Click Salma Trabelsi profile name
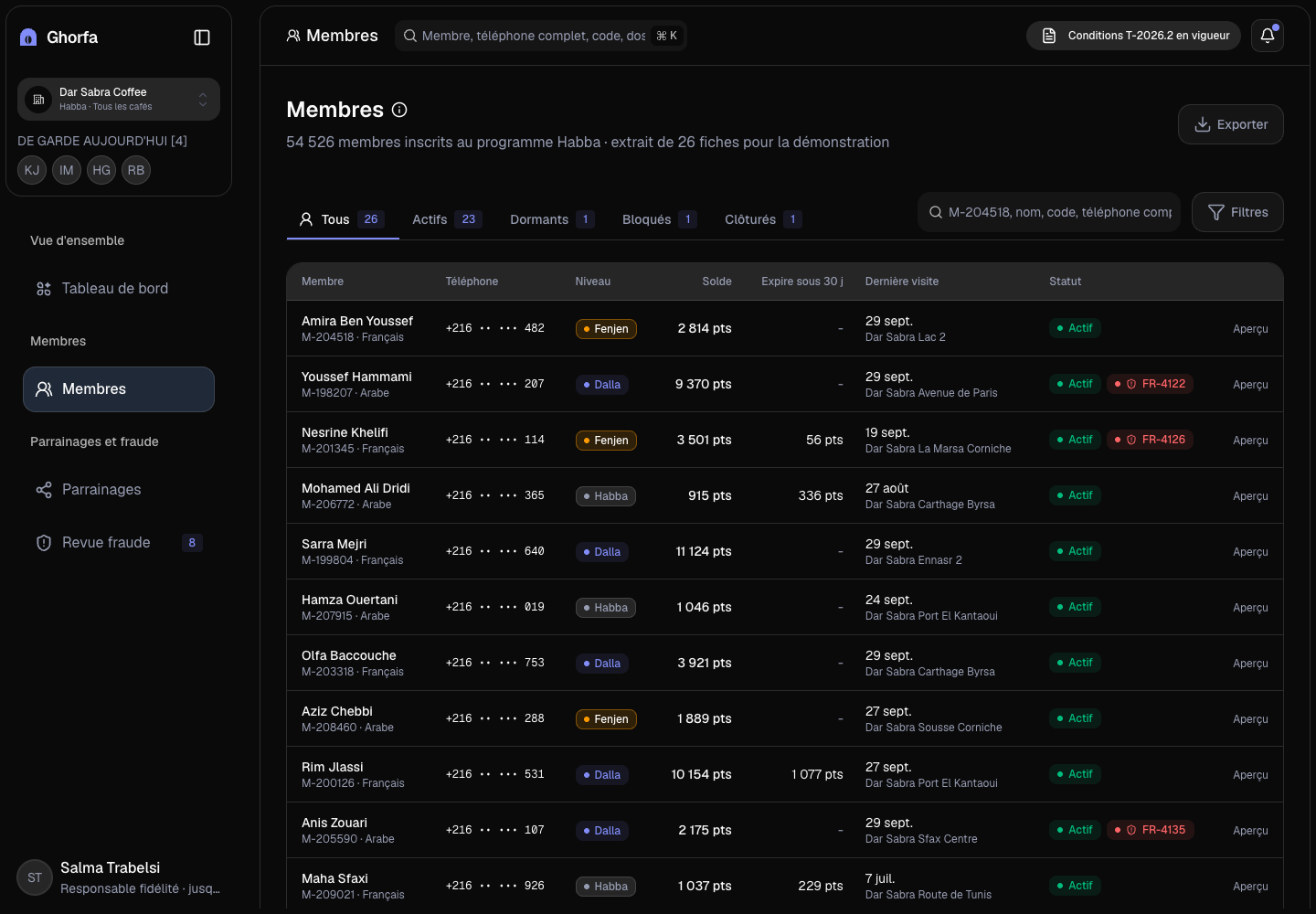Screen dimensions: 1316x914 coord(110,868)
